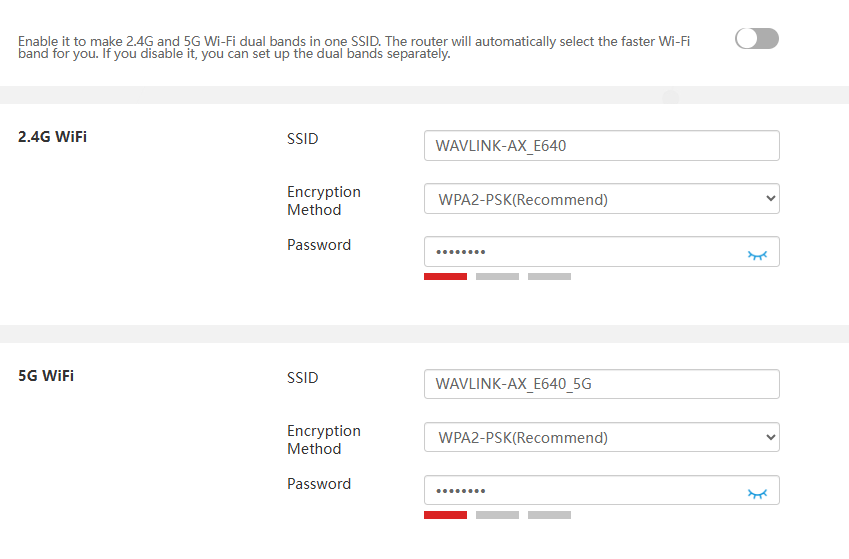The image size is (849, 559).
Task: Click the middle gray 5G strength bar
Action: 497,515
